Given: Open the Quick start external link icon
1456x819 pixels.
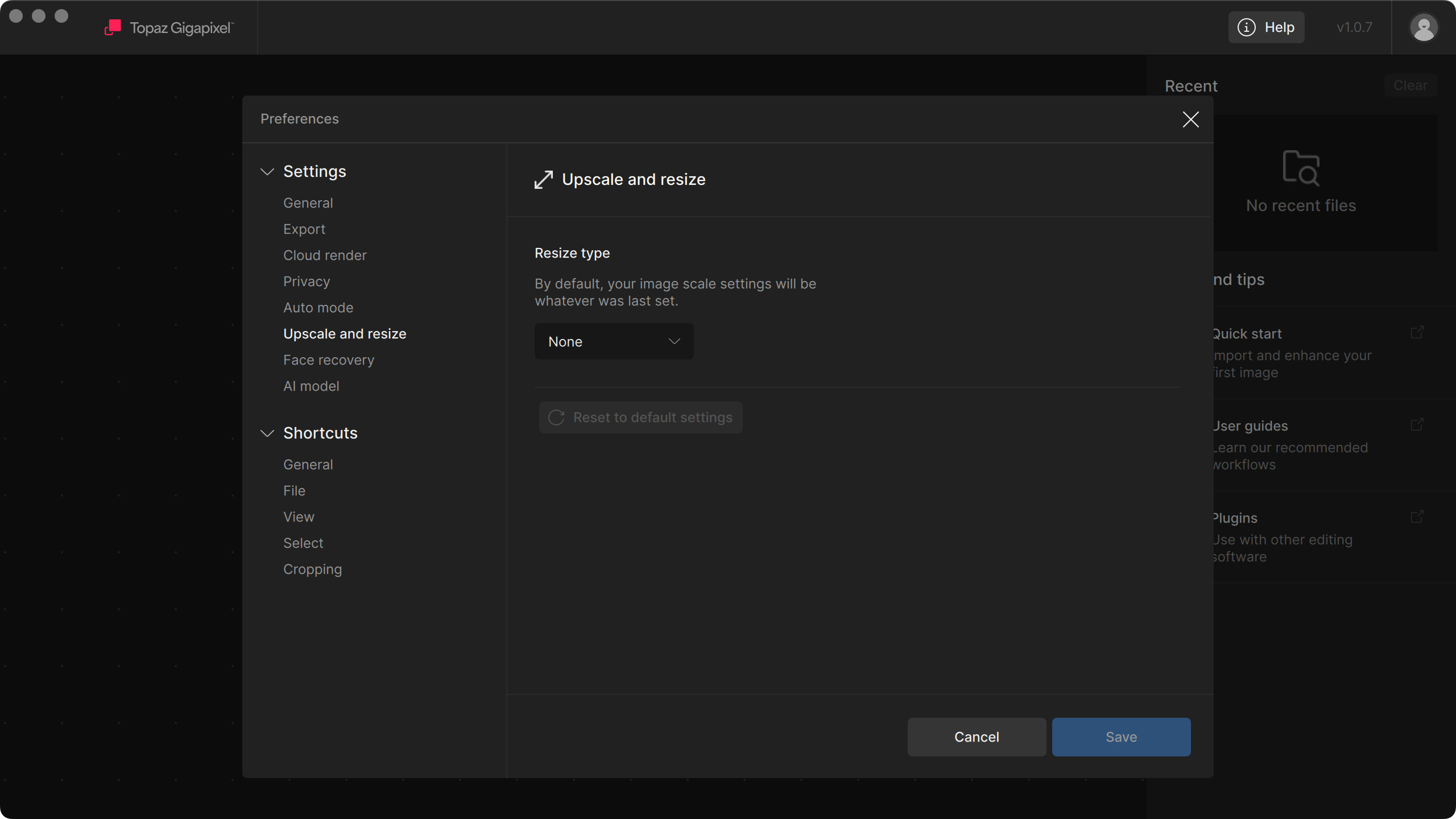Looking at the screenshot, I should point(1417,333).
